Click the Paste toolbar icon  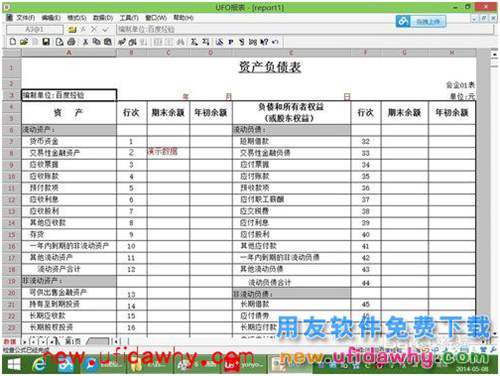click(108, 42)
